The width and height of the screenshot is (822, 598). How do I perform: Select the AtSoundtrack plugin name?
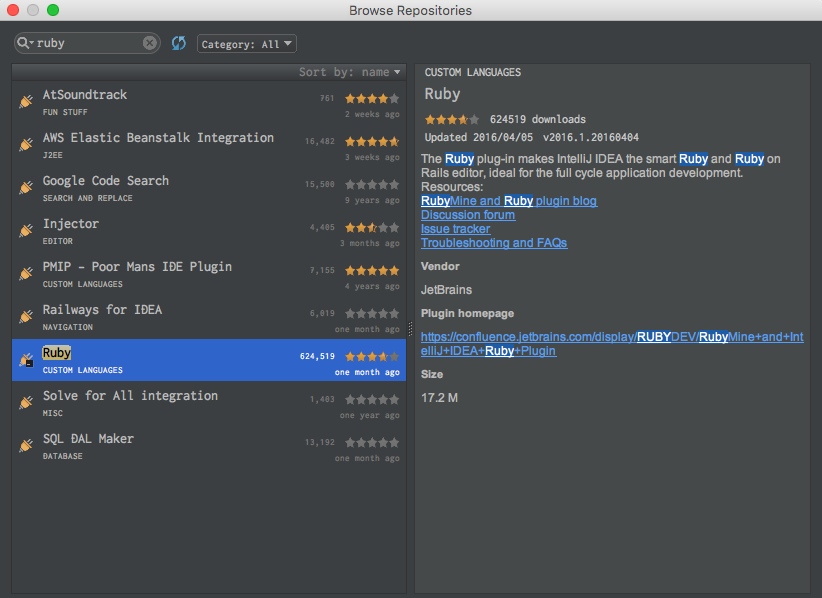[84, 95]
